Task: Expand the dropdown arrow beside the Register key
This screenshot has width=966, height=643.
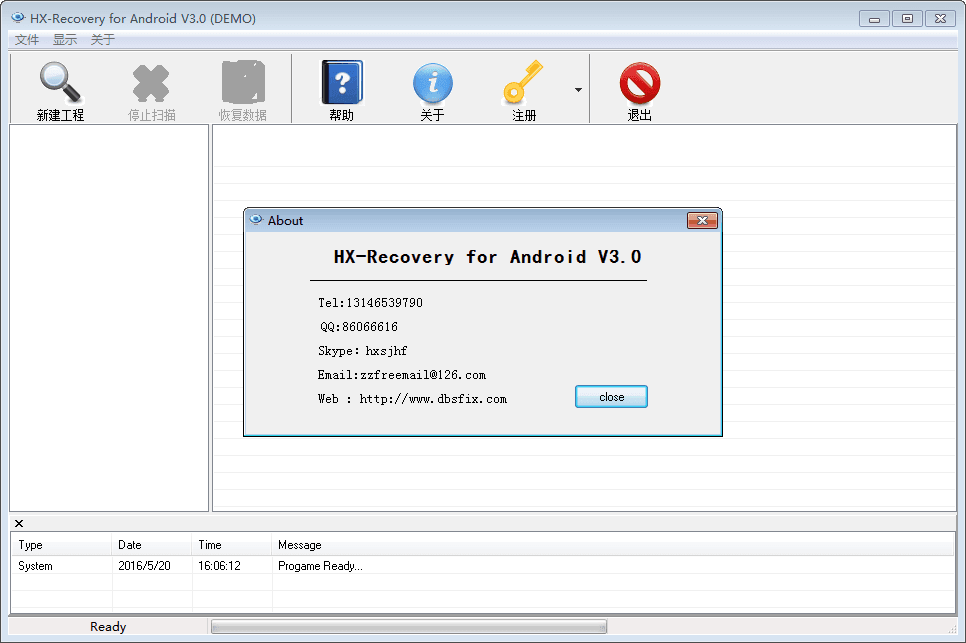Action: tap(578, 90)
